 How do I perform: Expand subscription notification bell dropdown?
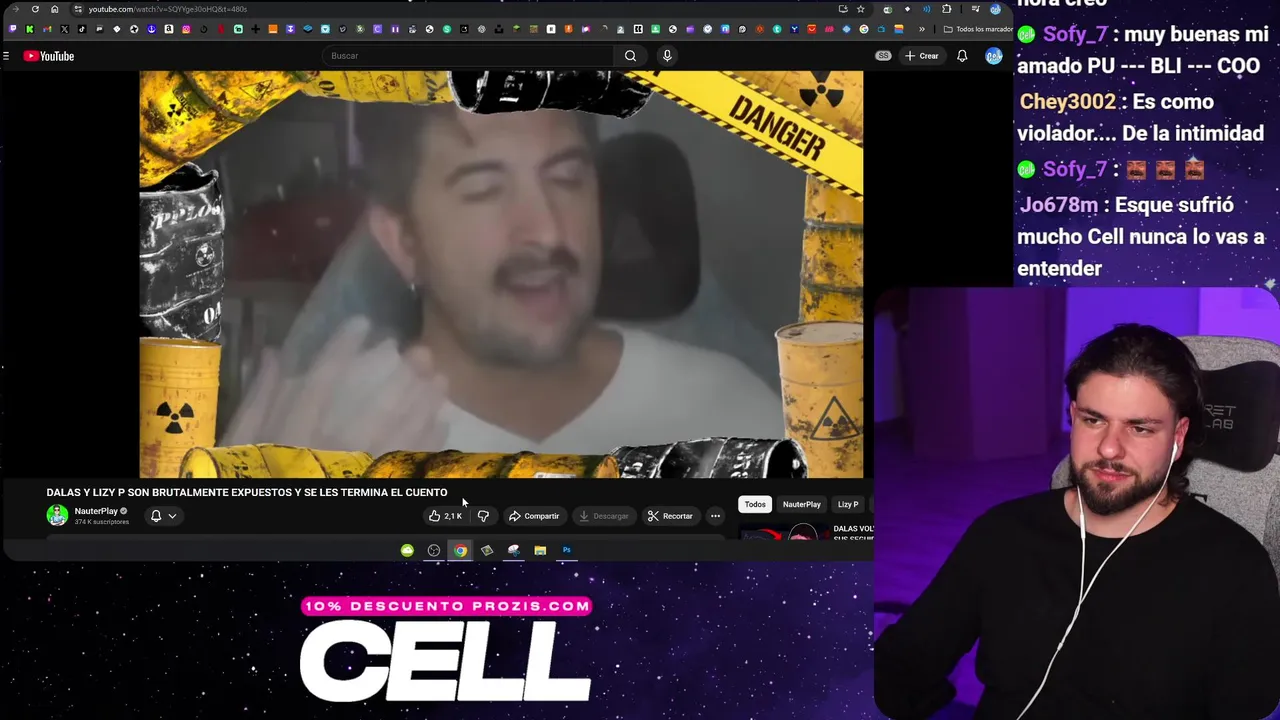[163, 516]
